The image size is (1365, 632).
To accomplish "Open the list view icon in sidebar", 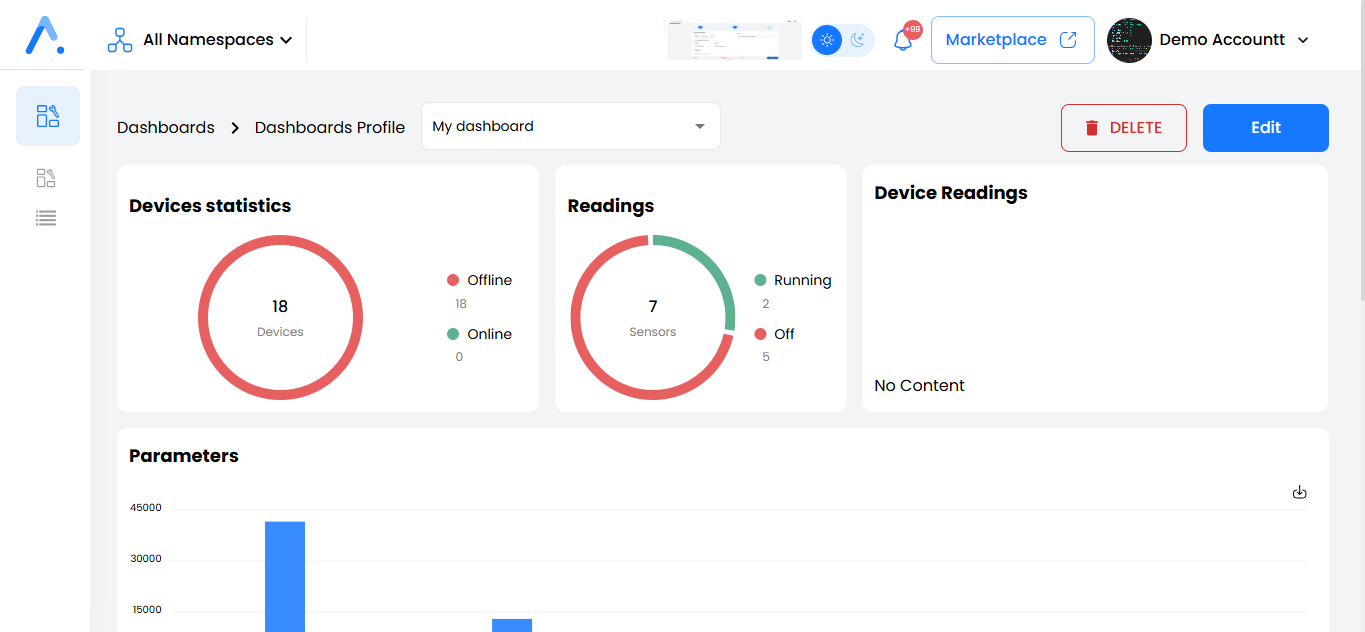I will 46,217.
